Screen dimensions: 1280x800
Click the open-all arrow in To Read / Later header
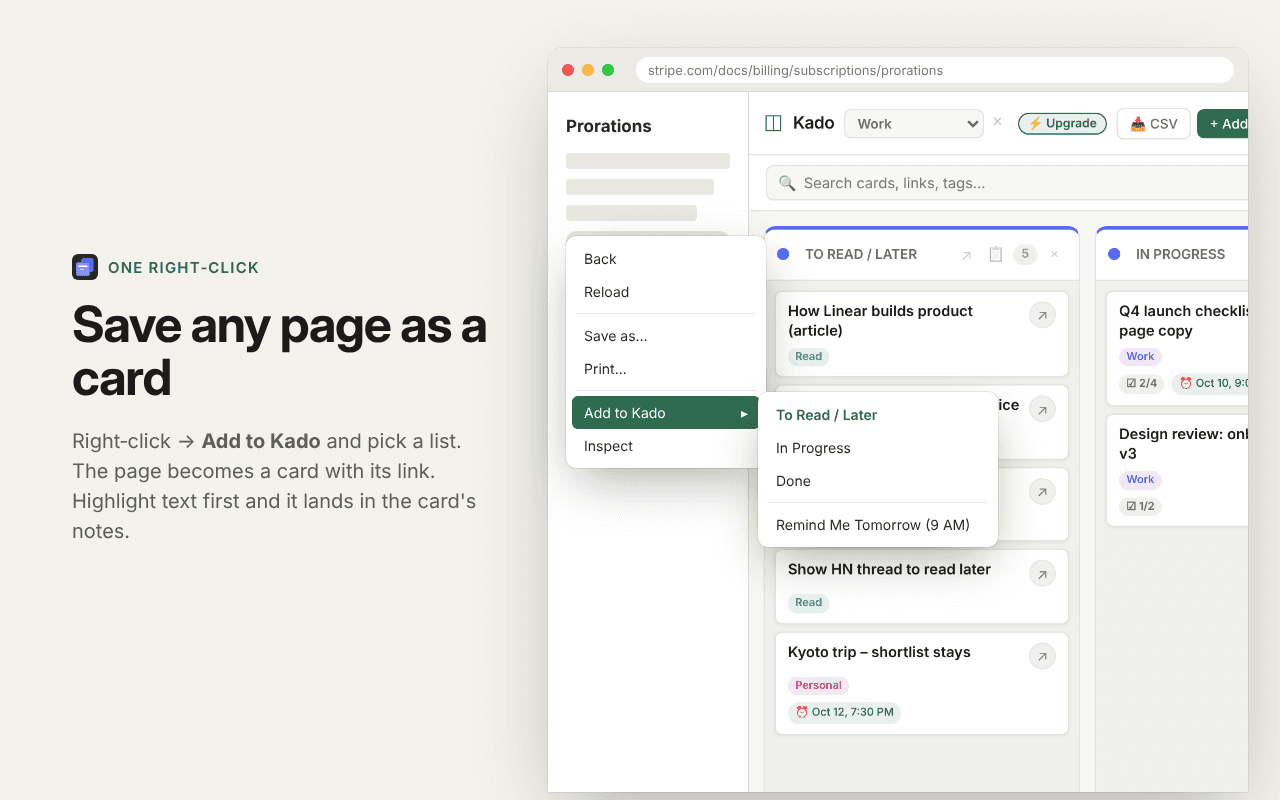pyautogui.click(x=966, y=255)
